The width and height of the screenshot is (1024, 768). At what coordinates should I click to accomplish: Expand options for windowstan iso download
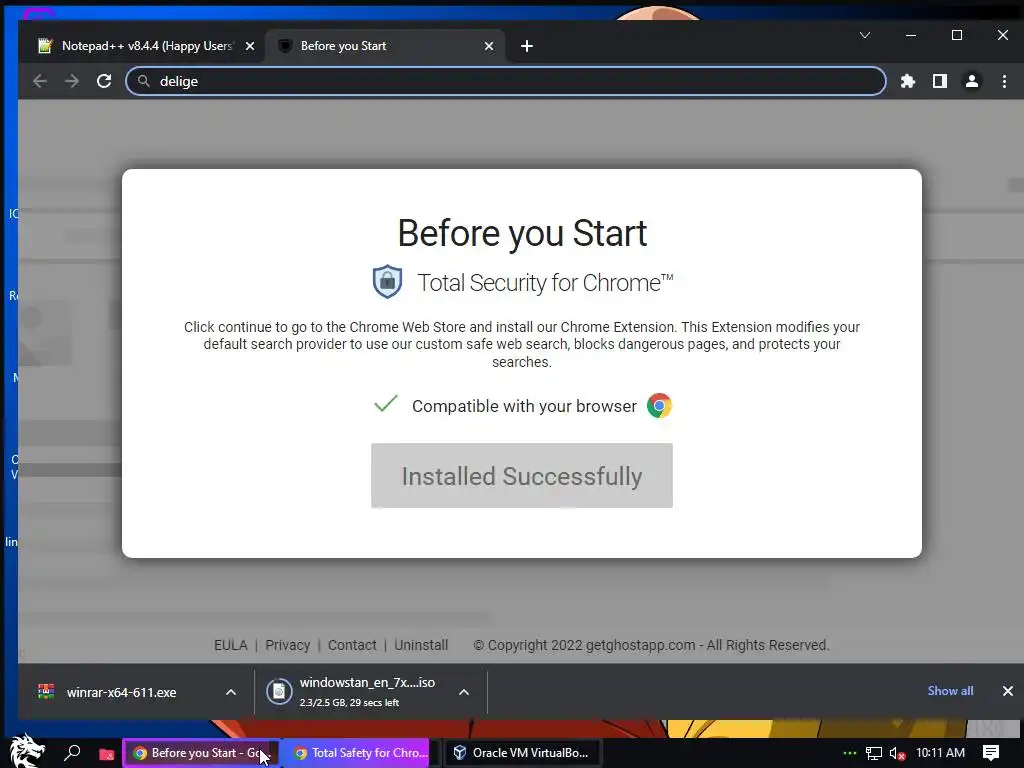464,692
